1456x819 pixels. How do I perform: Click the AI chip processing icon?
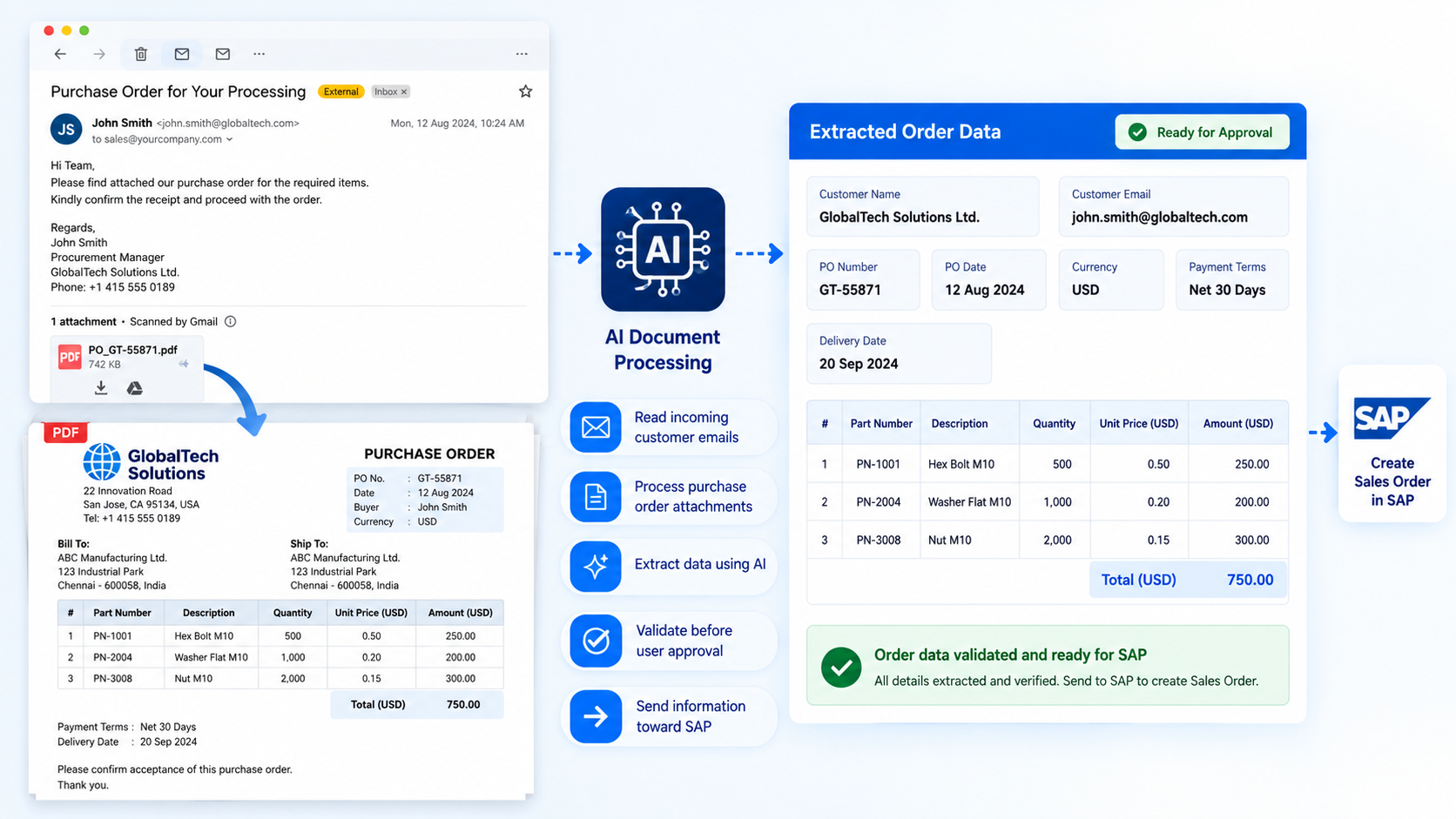click(x=663, y=250)
